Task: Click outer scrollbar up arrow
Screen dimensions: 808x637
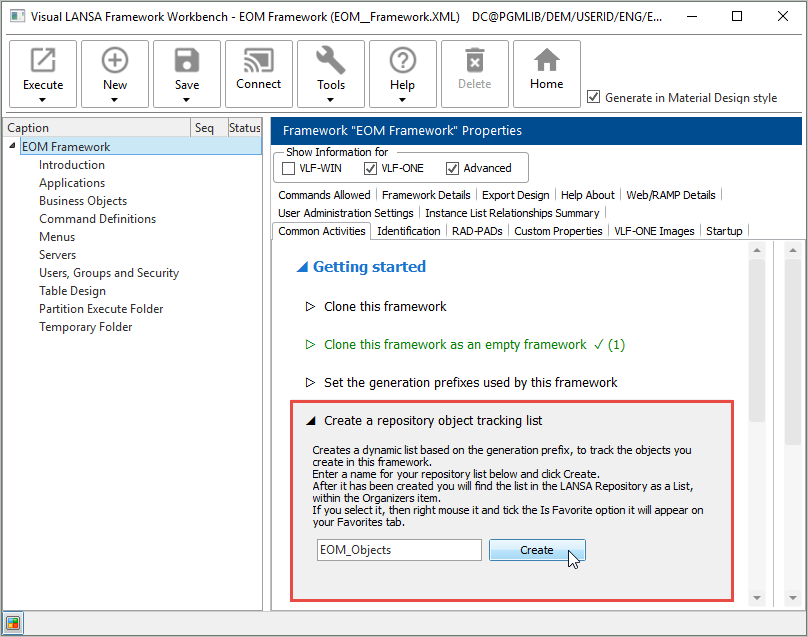Action: (x=793, y=250)
